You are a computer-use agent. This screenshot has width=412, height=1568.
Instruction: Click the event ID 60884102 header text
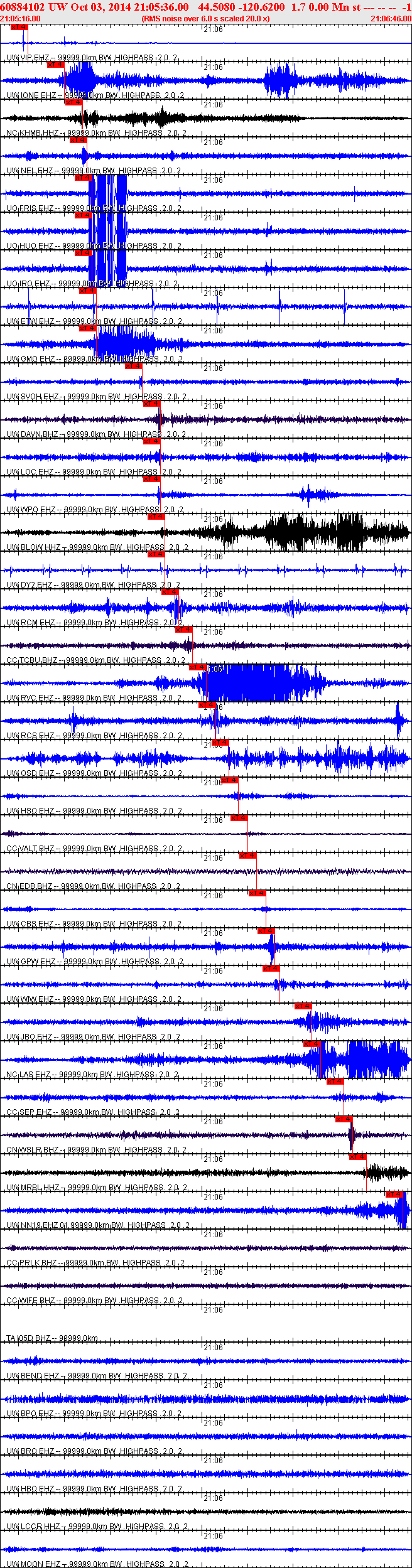pos(23,7)
